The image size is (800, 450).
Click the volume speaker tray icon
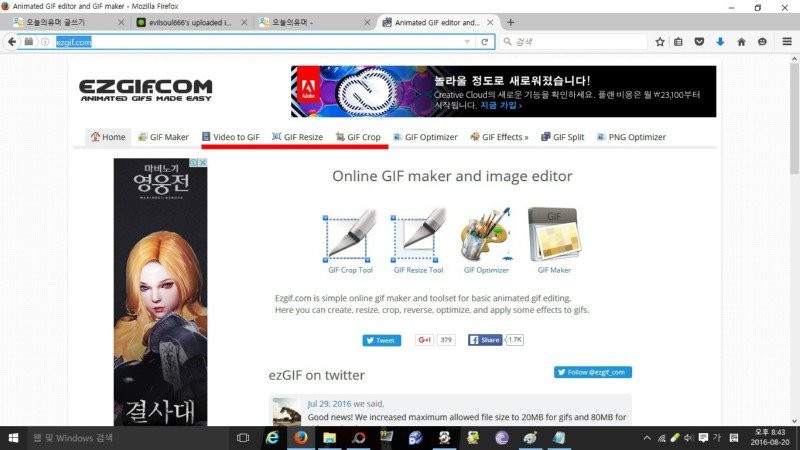tap(688, 438)
